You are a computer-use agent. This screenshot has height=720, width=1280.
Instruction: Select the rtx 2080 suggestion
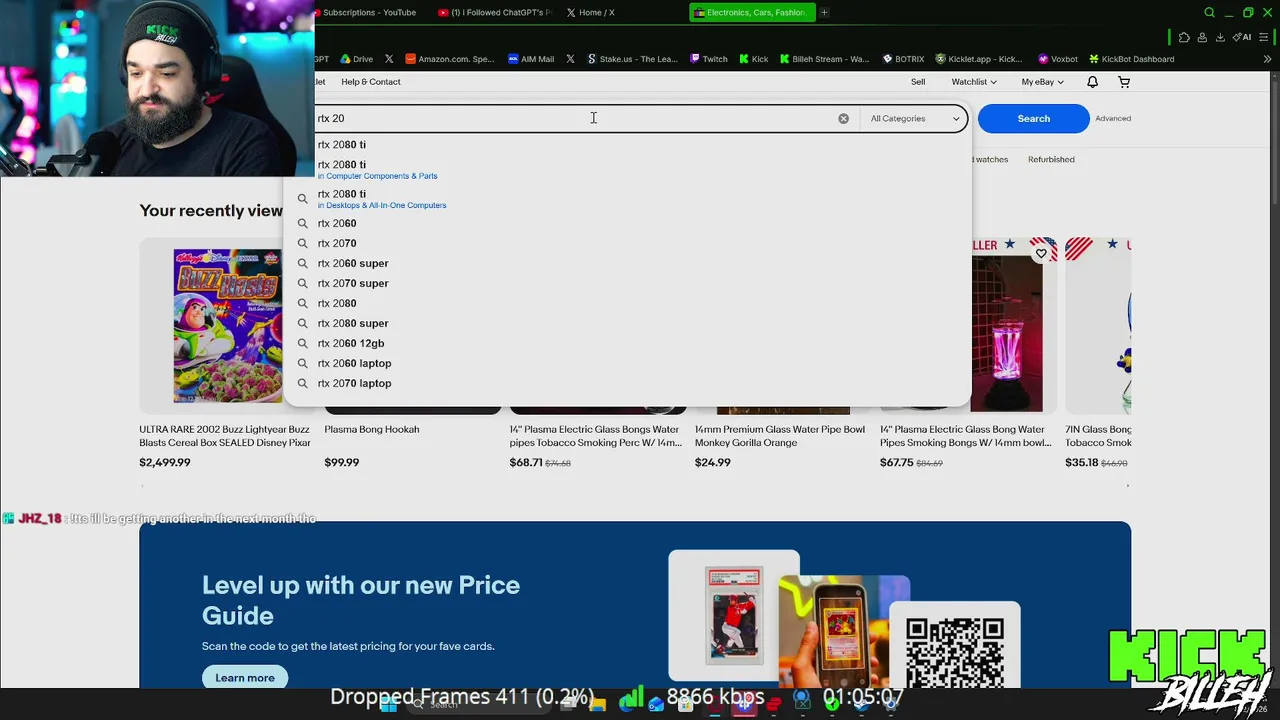[628, 303]
